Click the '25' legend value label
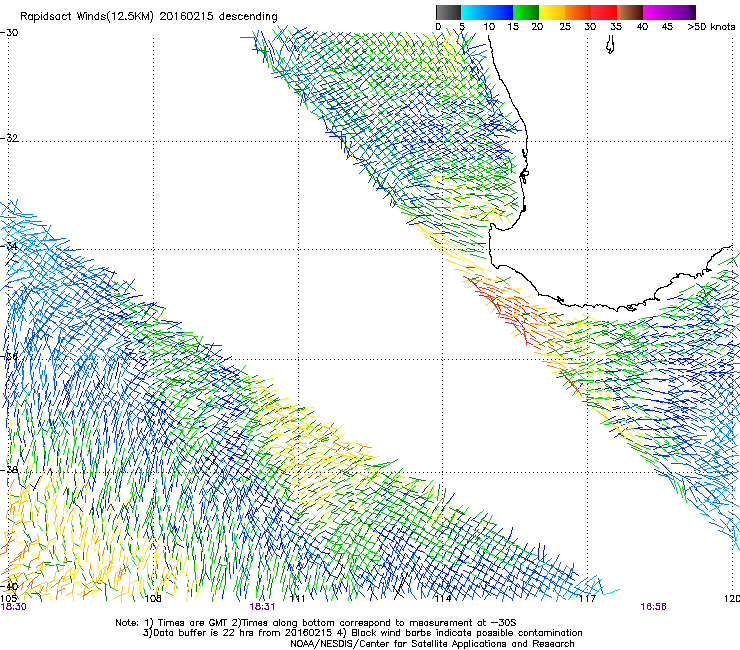The height and width of the screenshot is (650, 740). (x=565, y=27)
